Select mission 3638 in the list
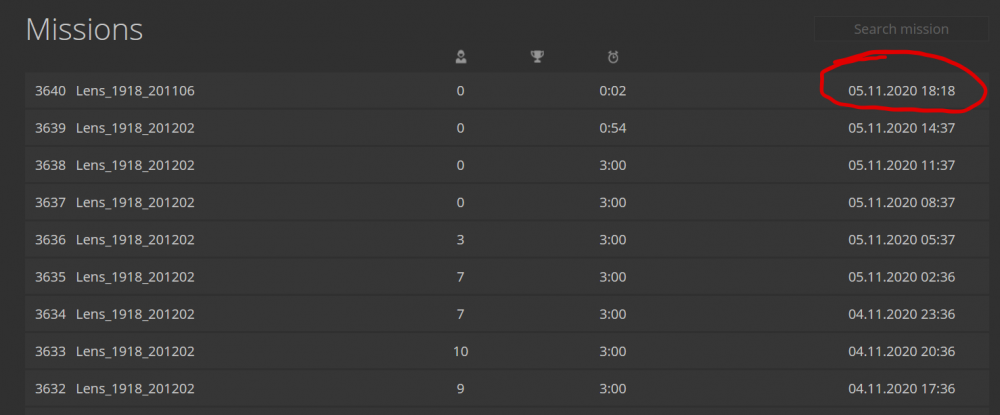1000x415 pixels. pyautogui.click(x=135, y=165)
